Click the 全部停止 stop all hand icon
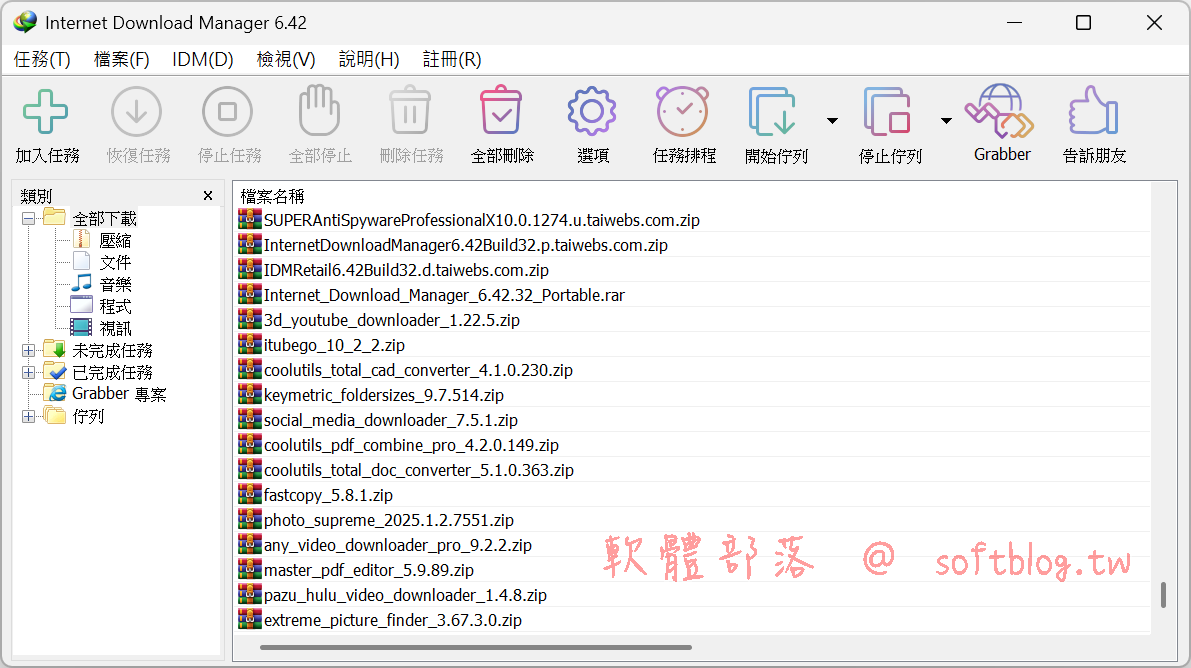 [319, 110]
